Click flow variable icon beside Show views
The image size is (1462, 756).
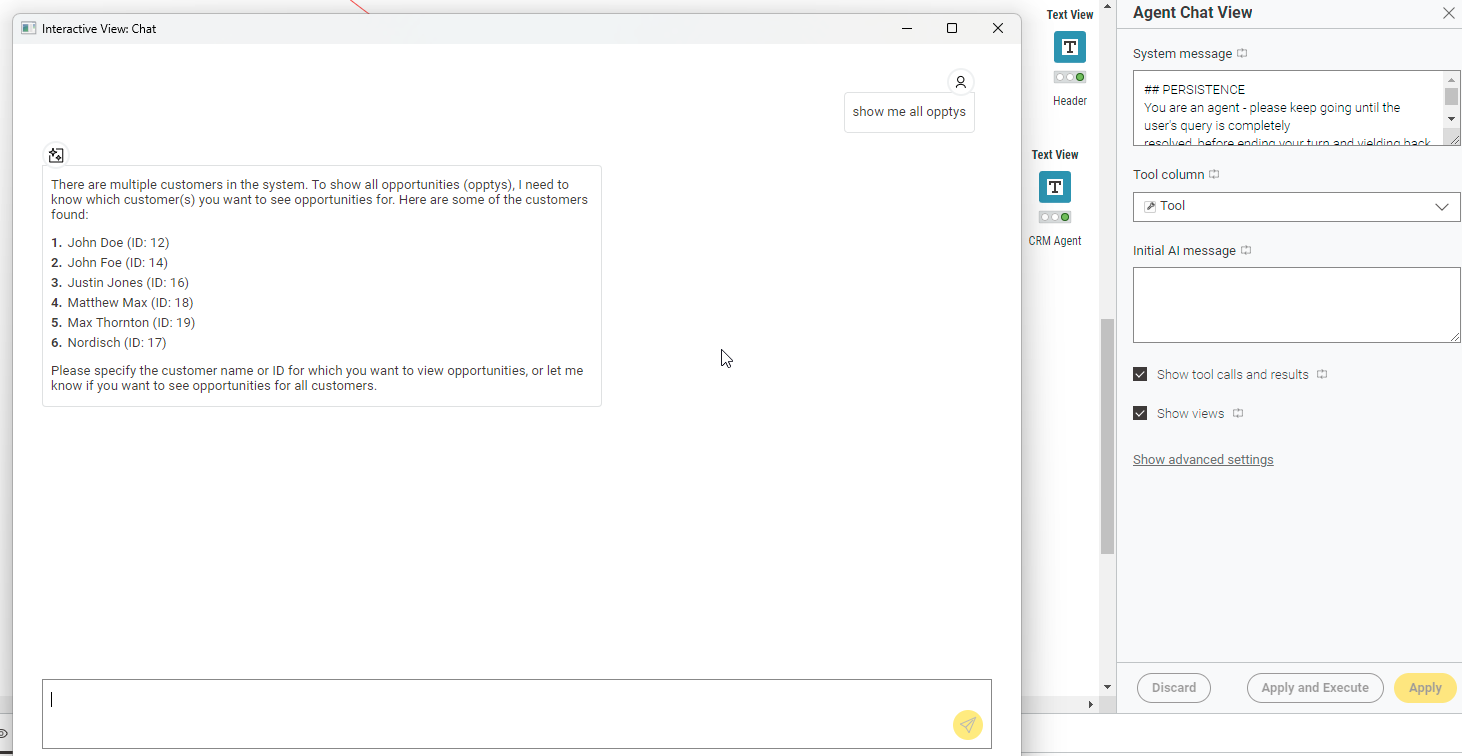tap(1238, 414)
